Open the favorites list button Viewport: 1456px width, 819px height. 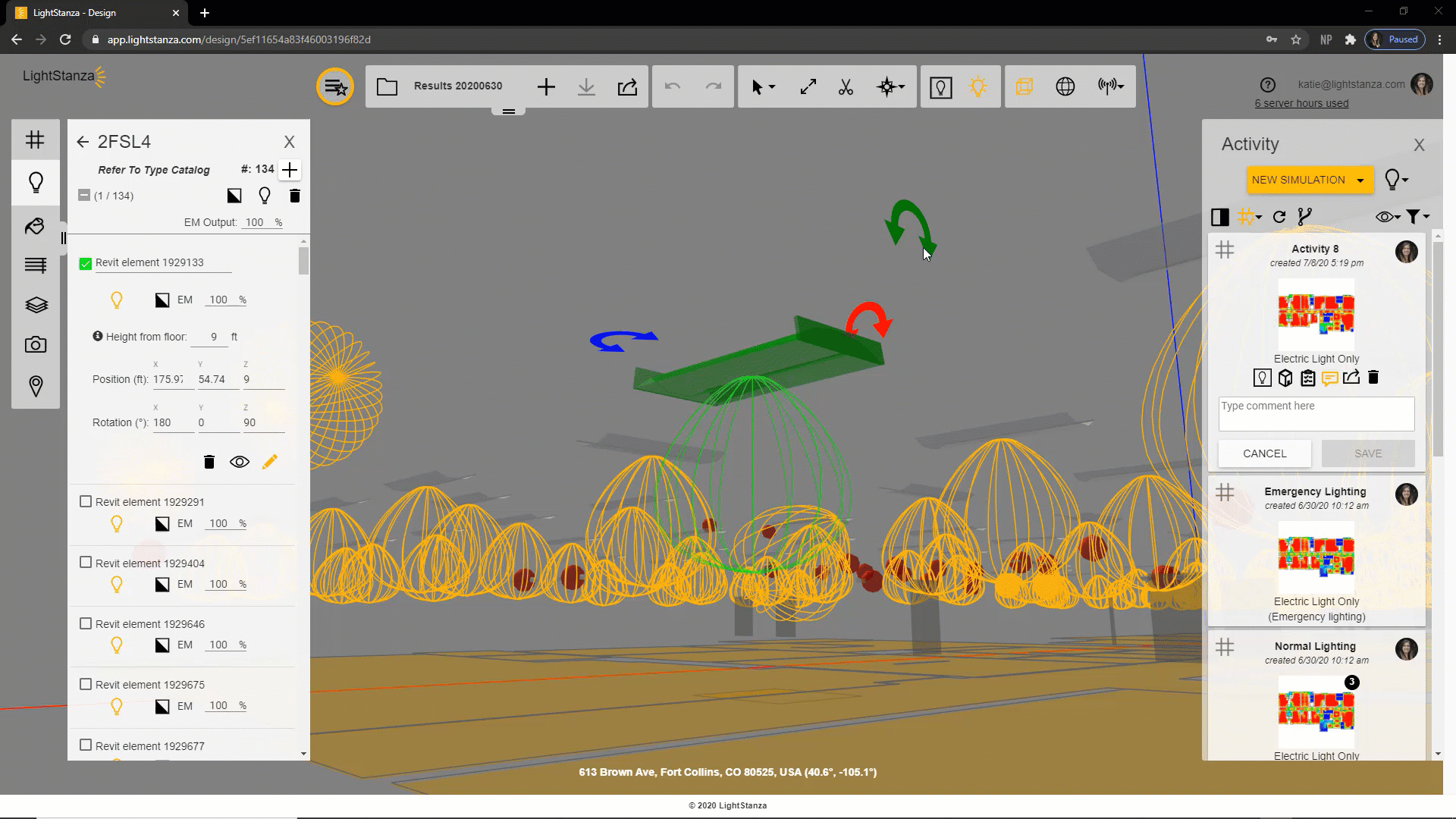(335, 87)
